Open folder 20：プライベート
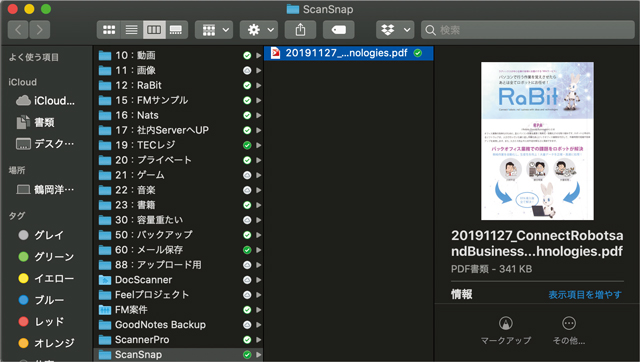The height and width of the screenshot is (362, 640). pos(178,160)
